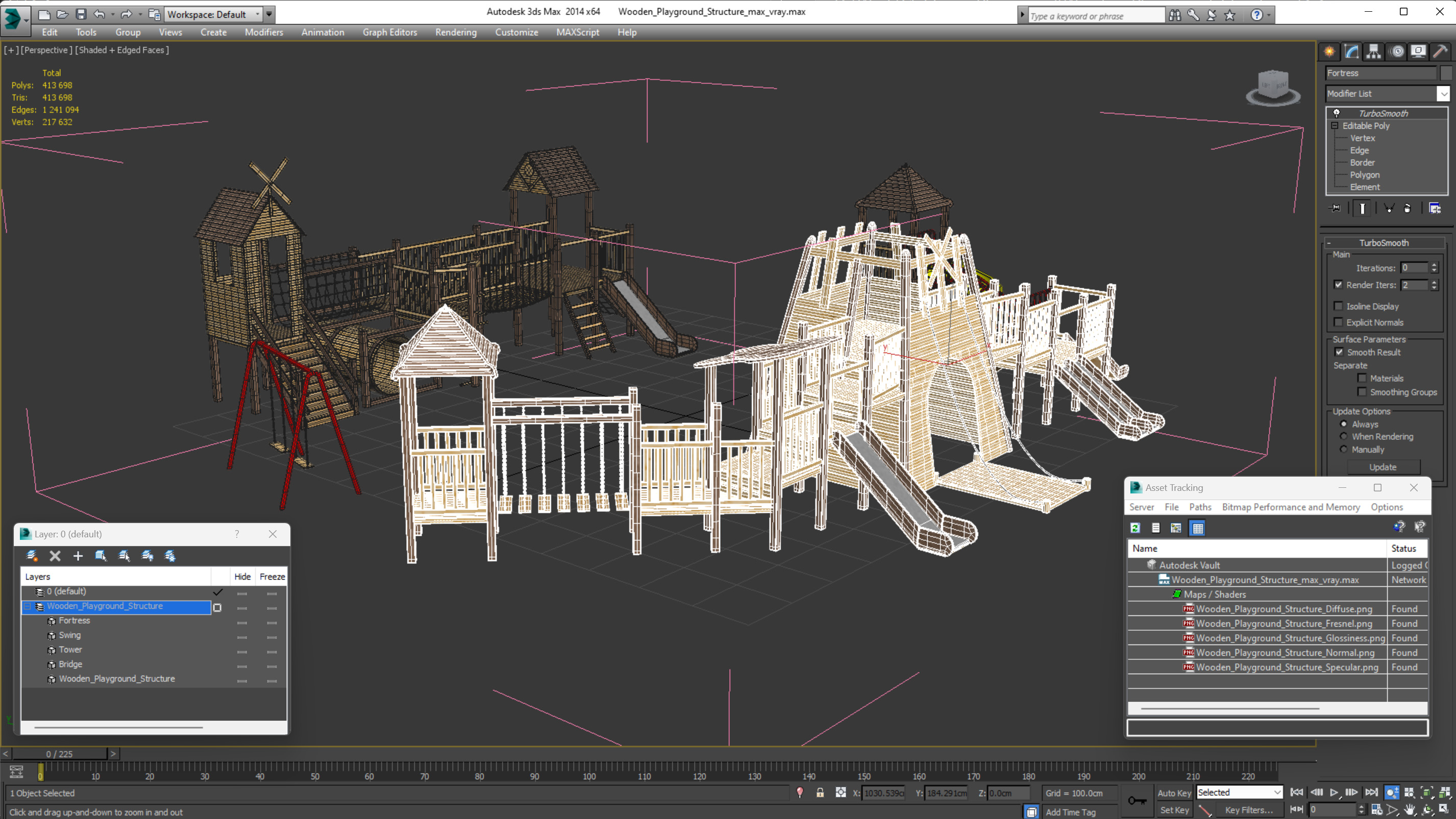The height and width of the screenshot is (819, 1456).
Task: Open the Graph Editors menu
Action: coord(389,32)
